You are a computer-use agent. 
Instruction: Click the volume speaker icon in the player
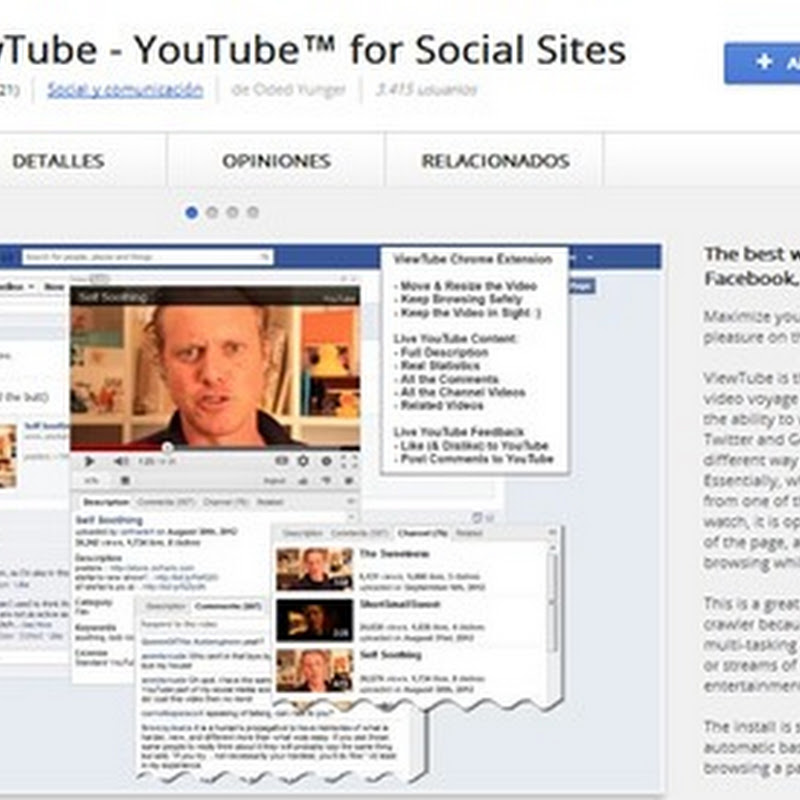coord(120,462)
